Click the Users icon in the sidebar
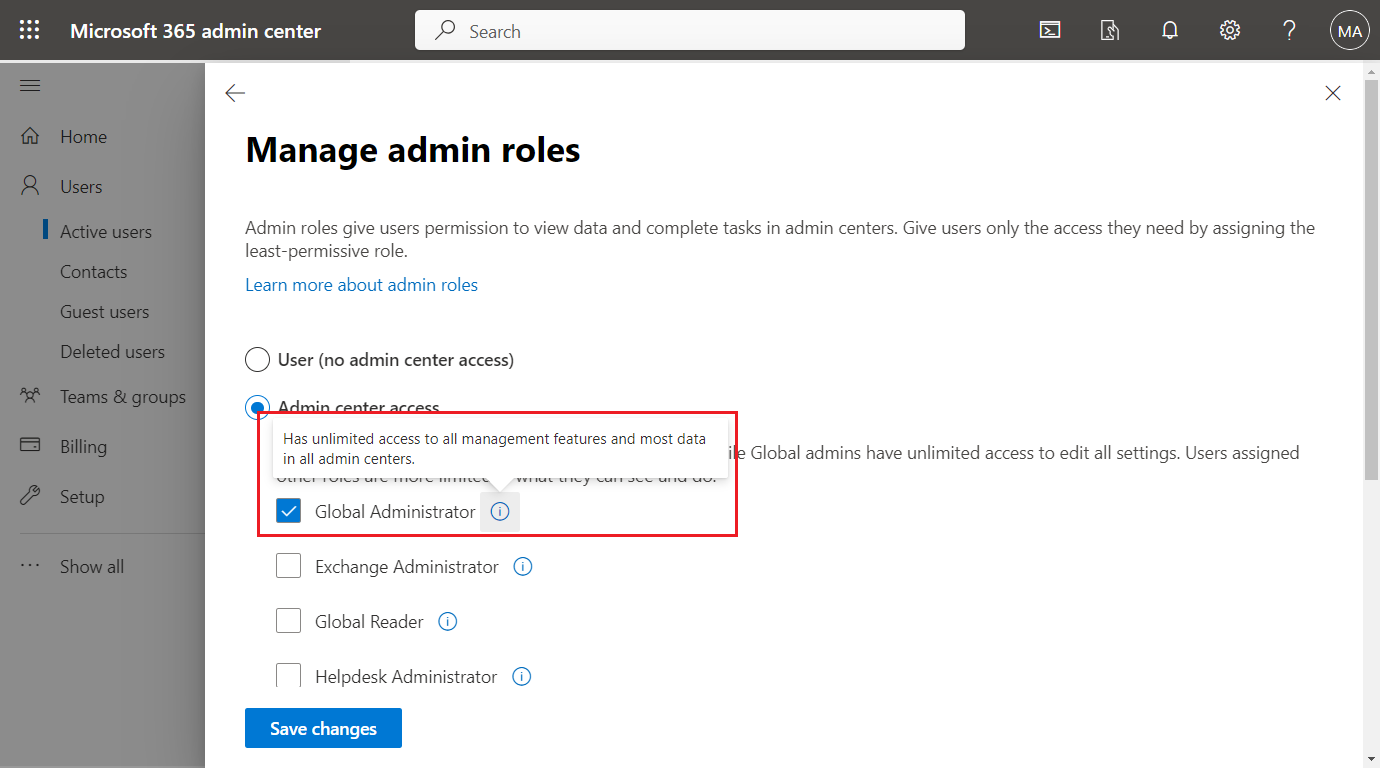This screenshot has height=768, width=1380. click(x=30, y=186)
